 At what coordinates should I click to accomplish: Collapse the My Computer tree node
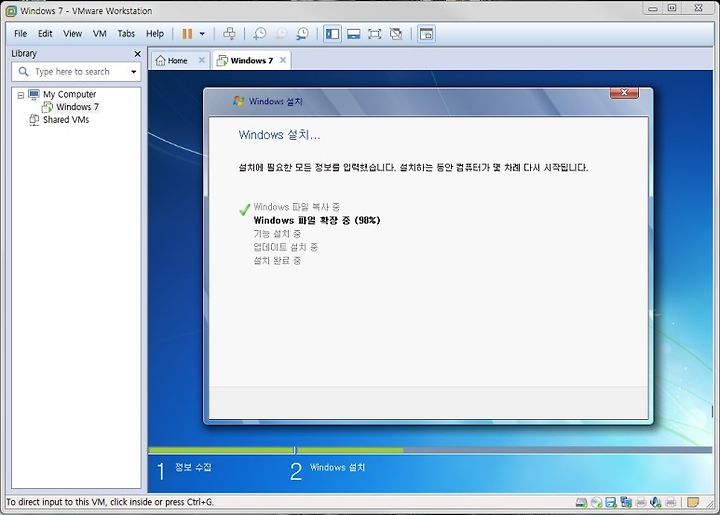(x=21, y=95)
